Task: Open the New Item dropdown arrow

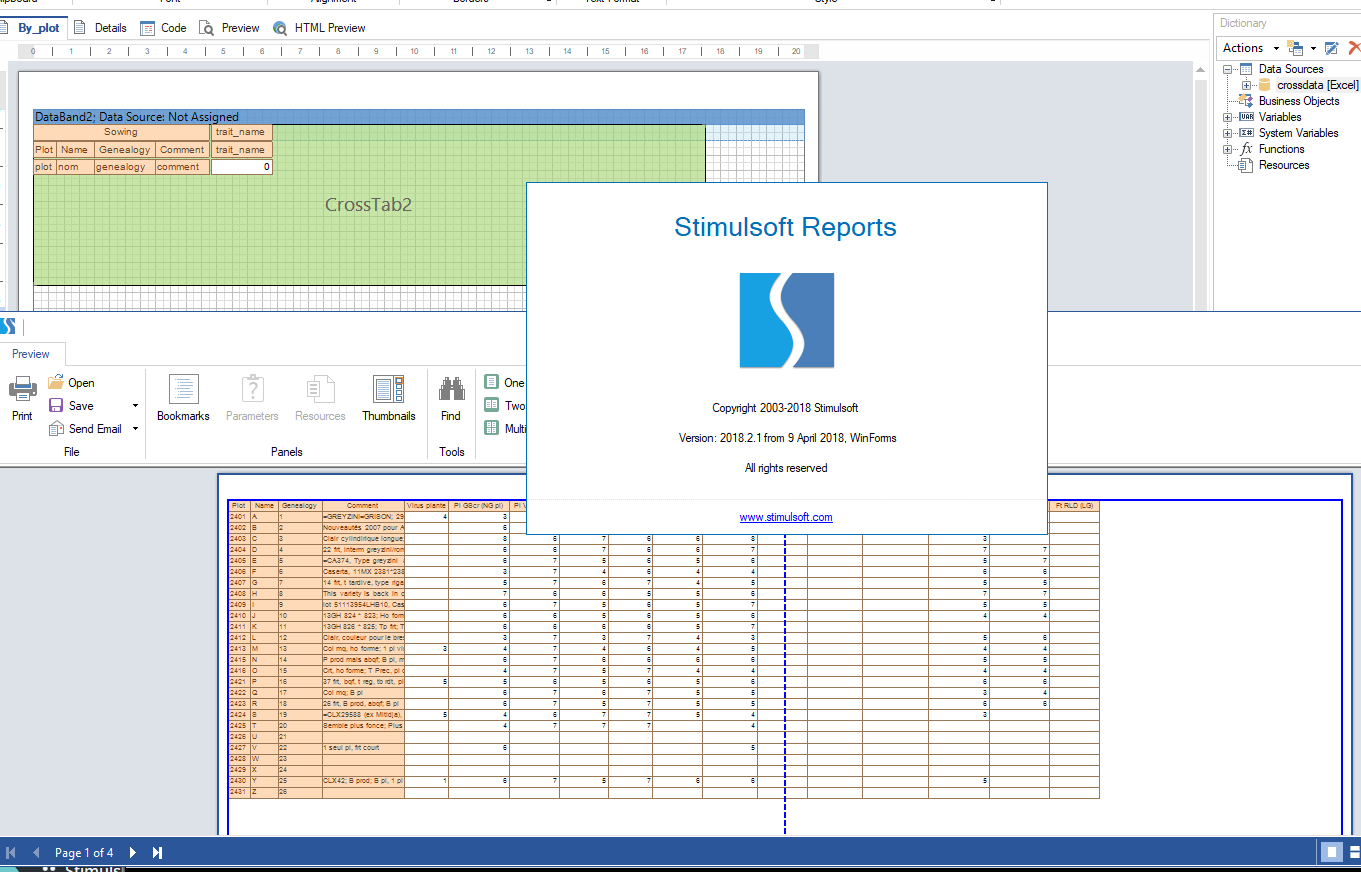Action: 1313,48
